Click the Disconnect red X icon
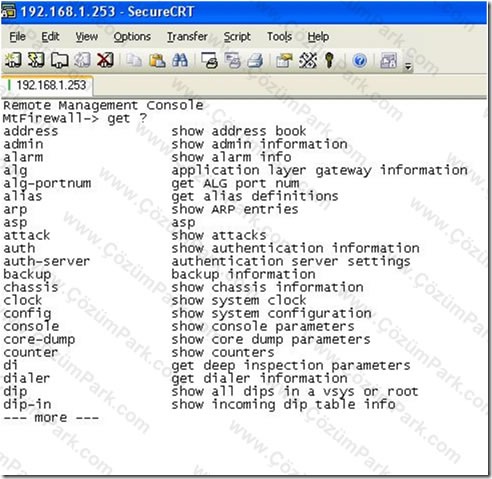 coord(105,60)
